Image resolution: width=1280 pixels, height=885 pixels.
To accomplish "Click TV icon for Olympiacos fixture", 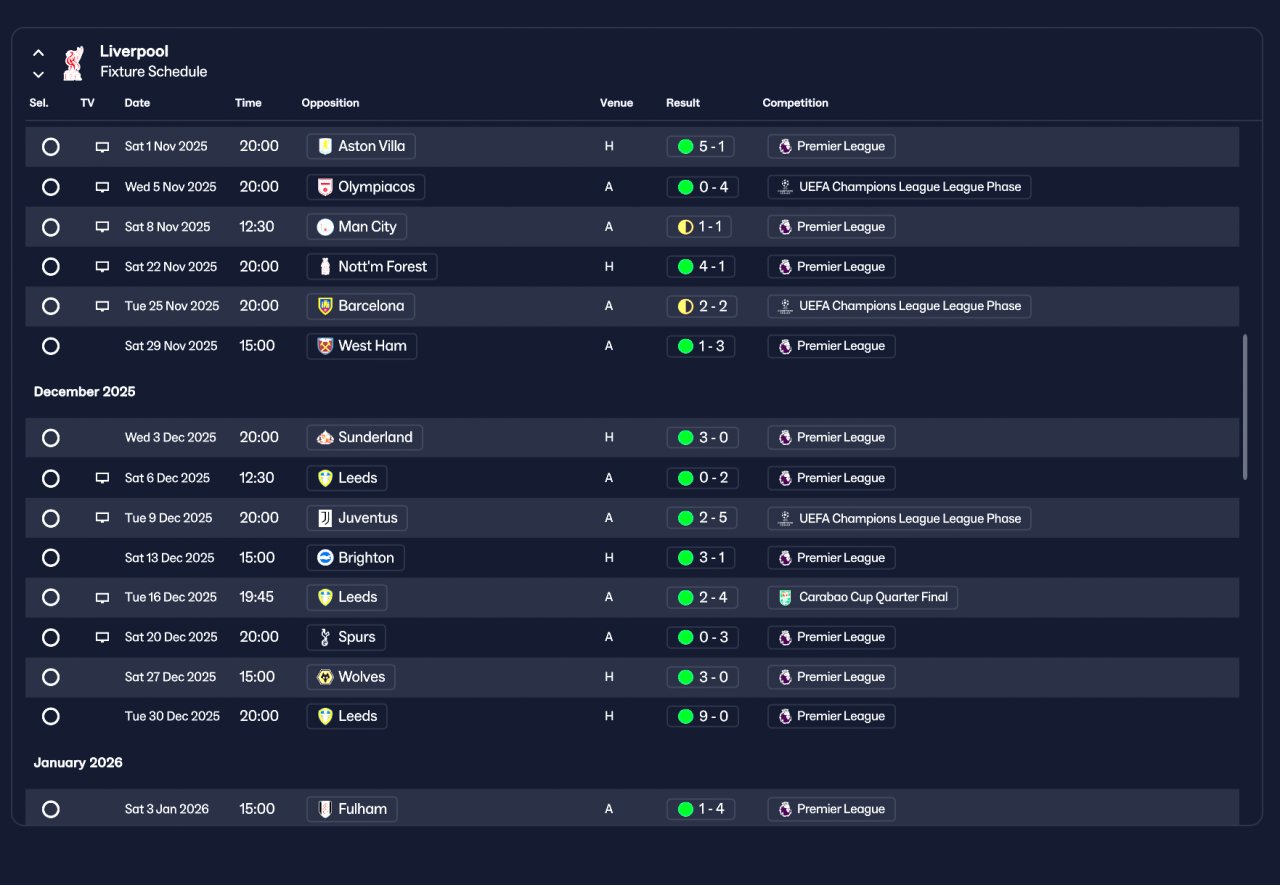I will pyautogui.click(x=102, y=187).
